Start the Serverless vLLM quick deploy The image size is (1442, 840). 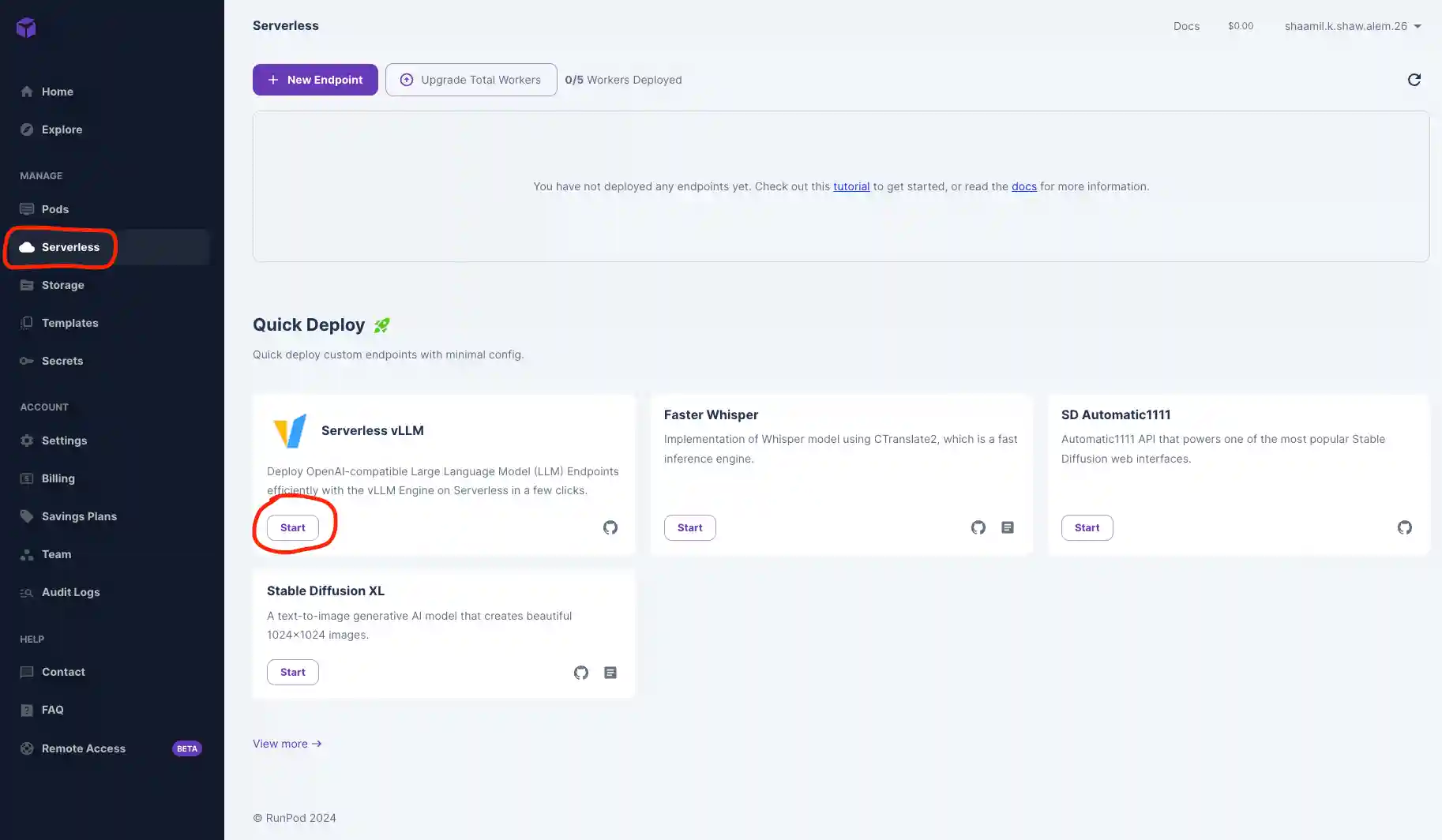pos(293,527)
